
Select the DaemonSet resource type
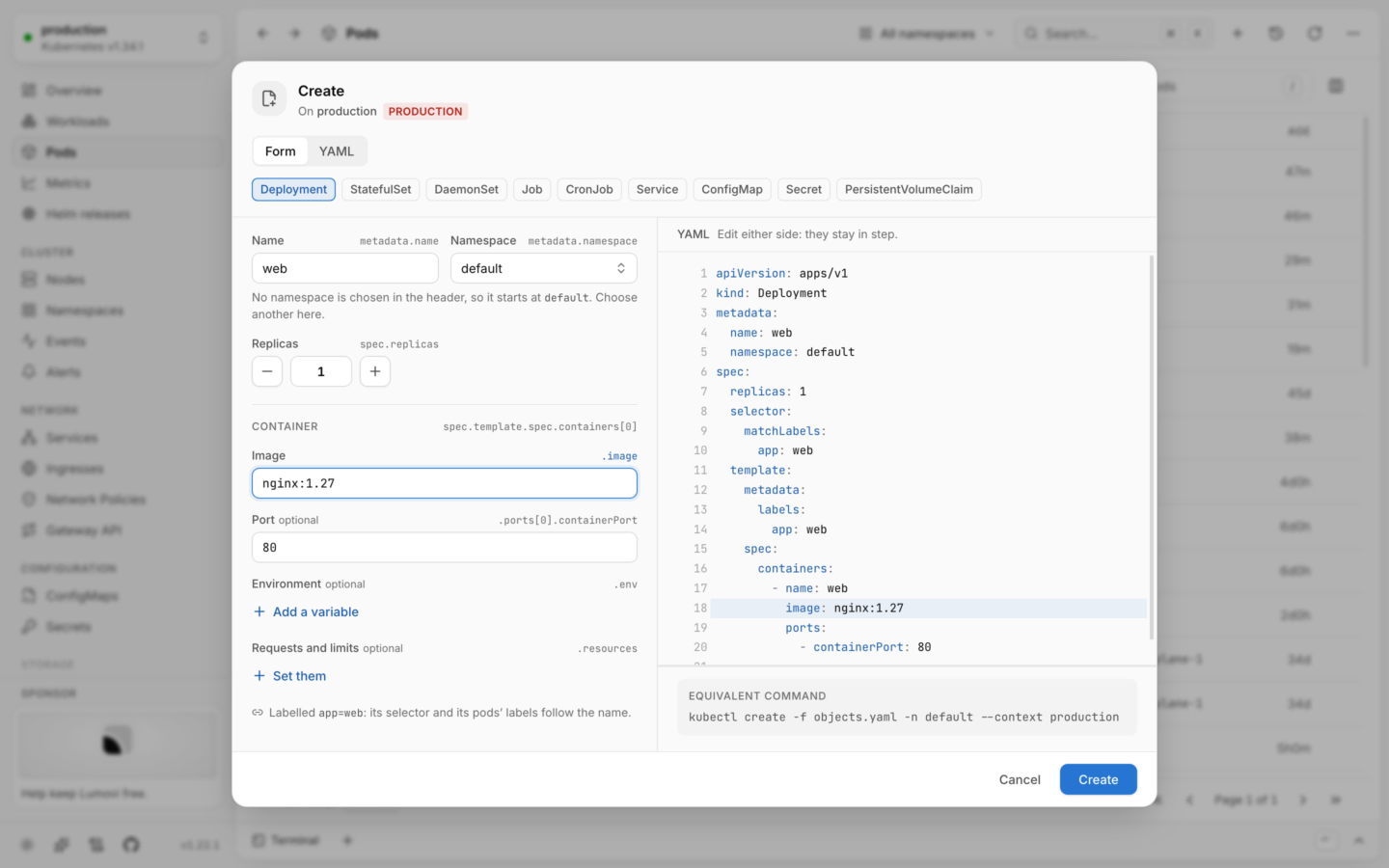tap(467, 190)
